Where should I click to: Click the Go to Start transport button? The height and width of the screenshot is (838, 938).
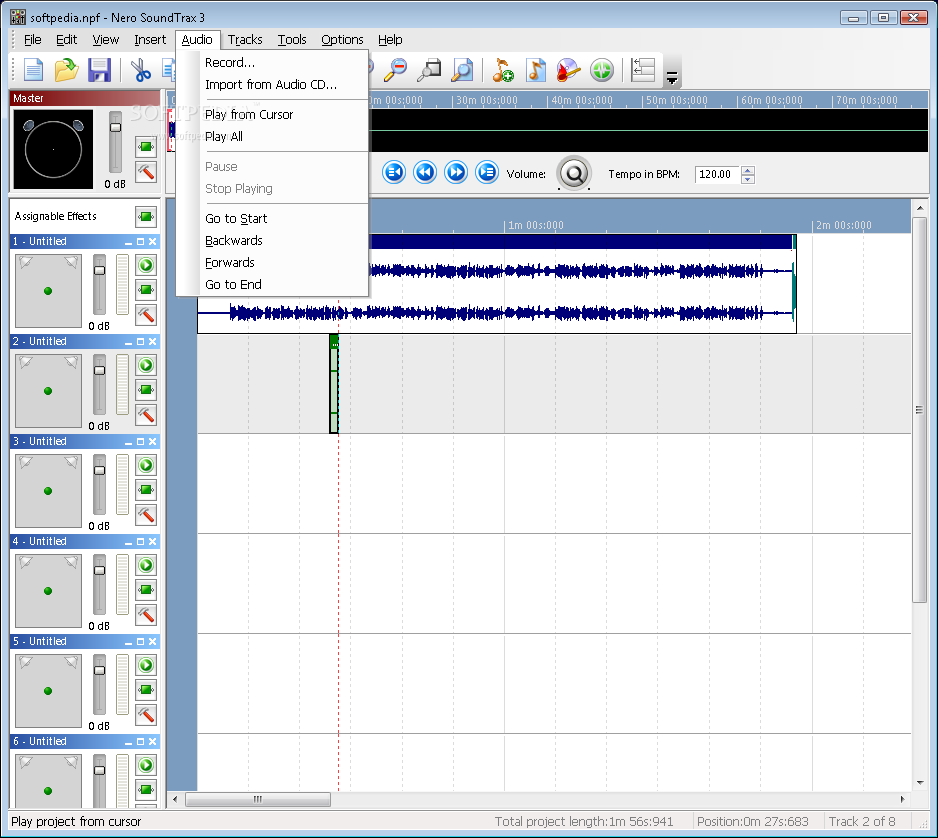click(394, 173)
